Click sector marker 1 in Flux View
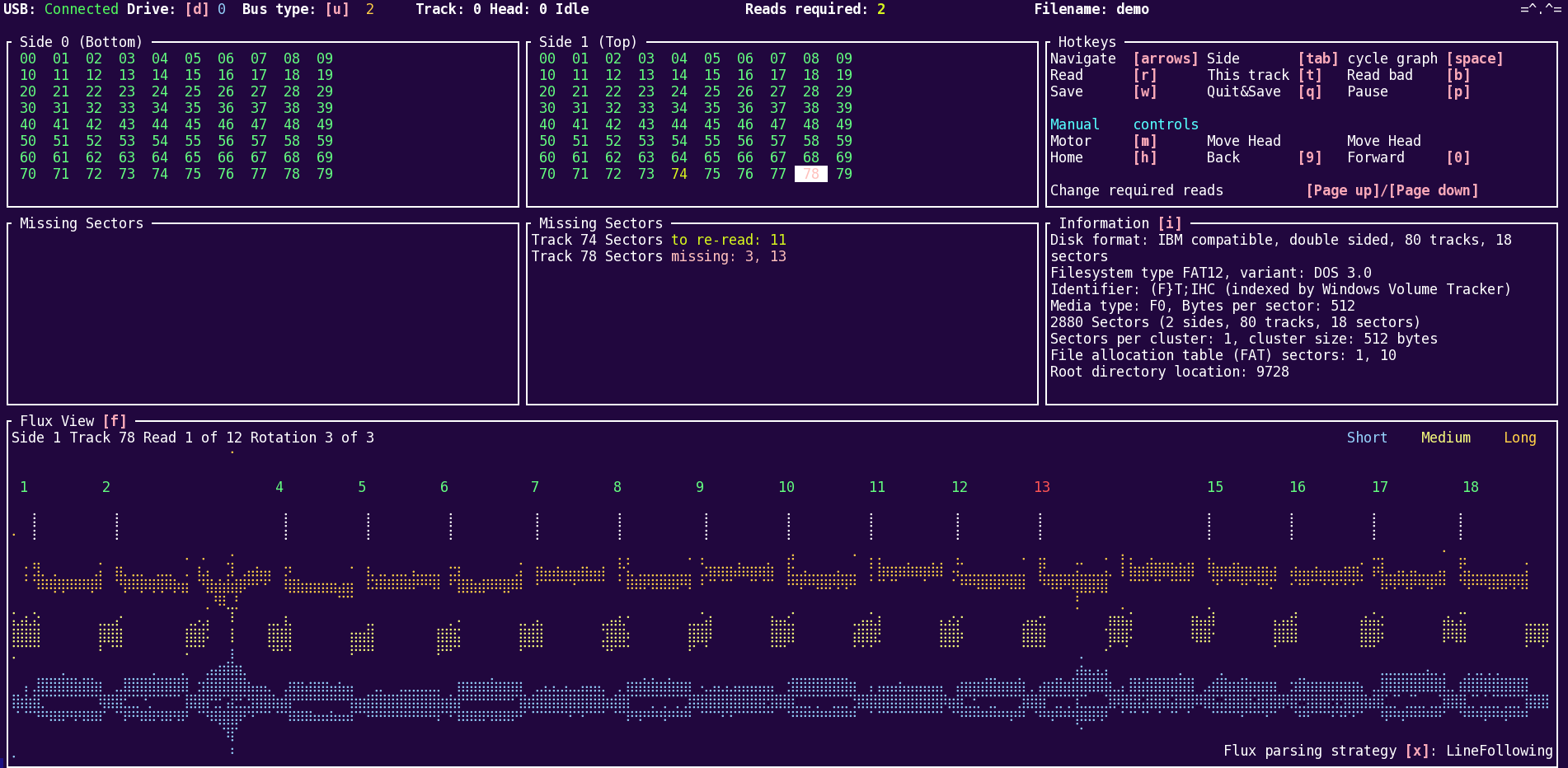Viewport: 1568px width, 768px height. [24, 487]
